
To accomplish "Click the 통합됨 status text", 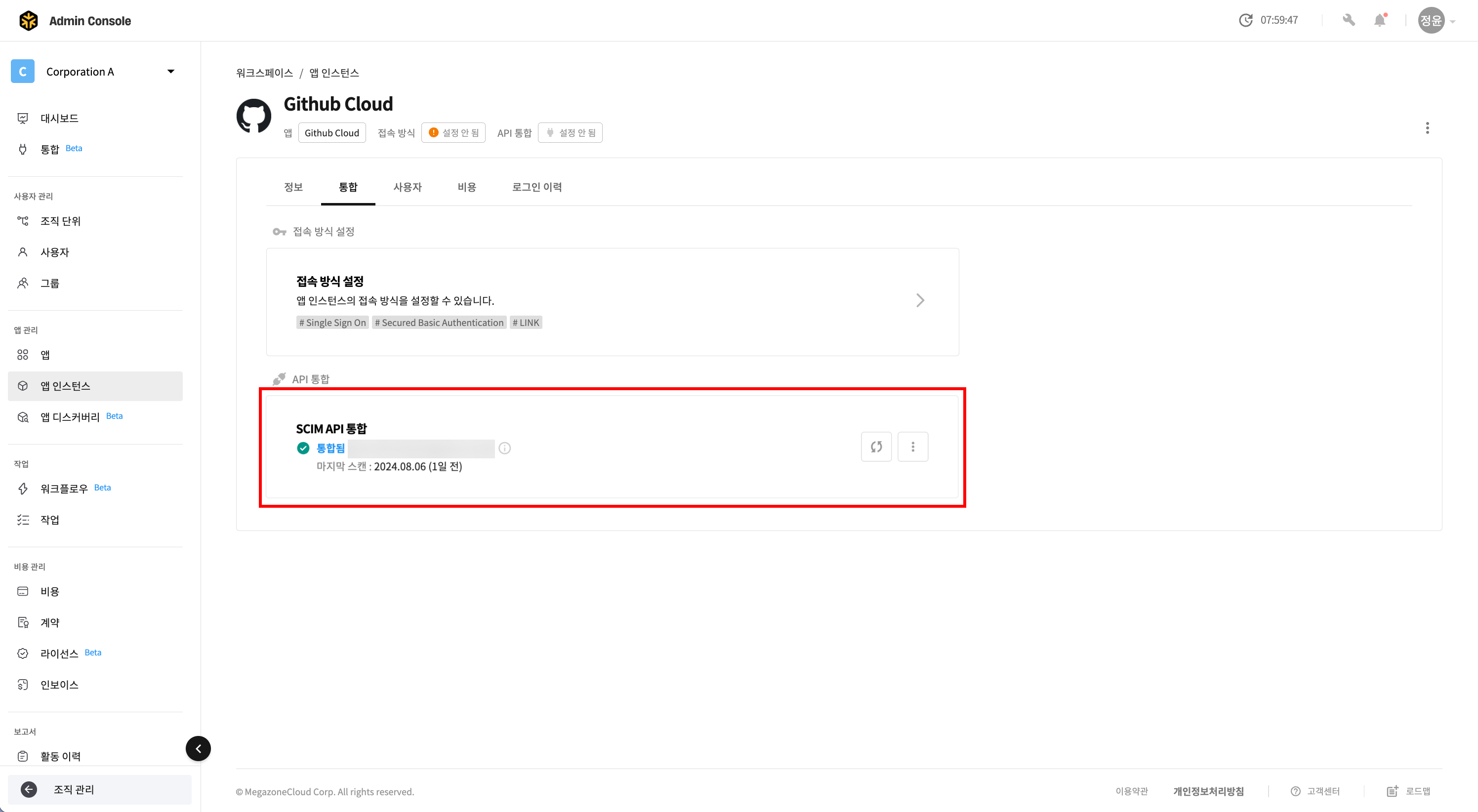I will point(330,448).
